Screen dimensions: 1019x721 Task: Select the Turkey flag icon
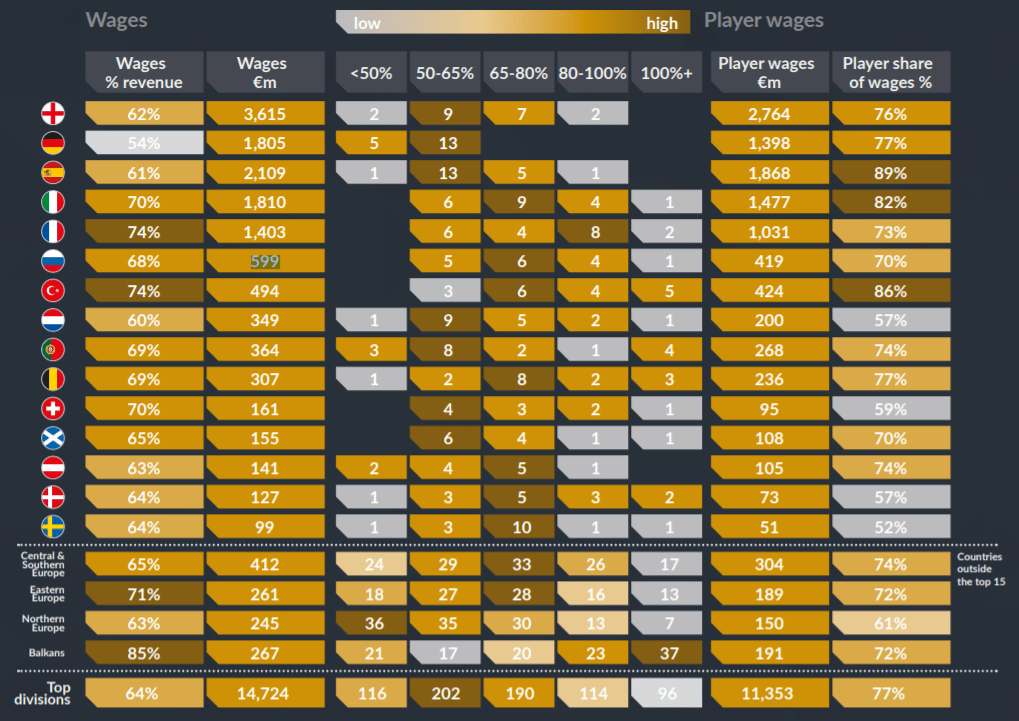tap(52, 292)
